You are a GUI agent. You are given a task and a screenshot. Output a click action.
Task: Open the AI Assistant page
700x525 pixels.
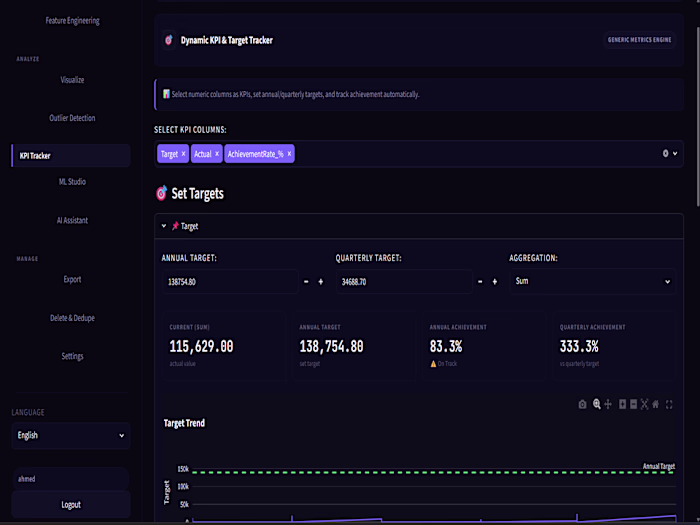(x=72, y=220)
